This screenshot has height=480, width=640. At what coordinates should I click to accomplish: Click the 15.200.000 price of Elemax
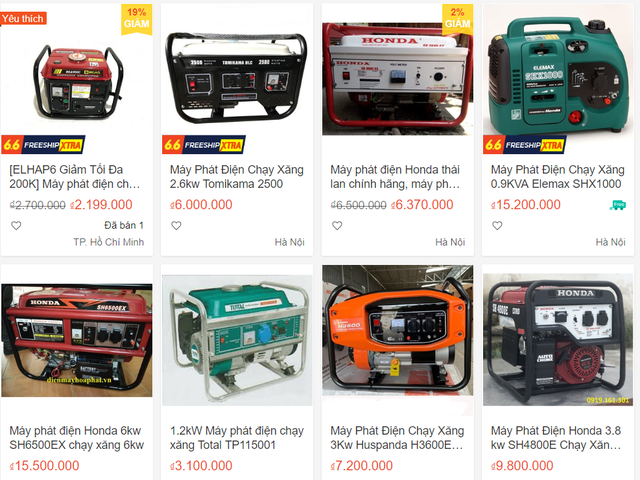click(526, 204)
